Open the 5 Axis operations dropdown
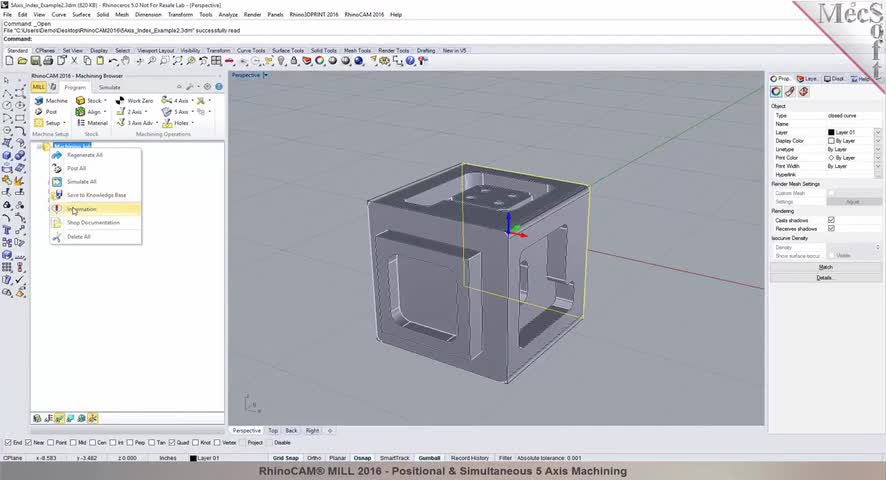The height and width of the screenshot is (480, 886). (192, 112)
